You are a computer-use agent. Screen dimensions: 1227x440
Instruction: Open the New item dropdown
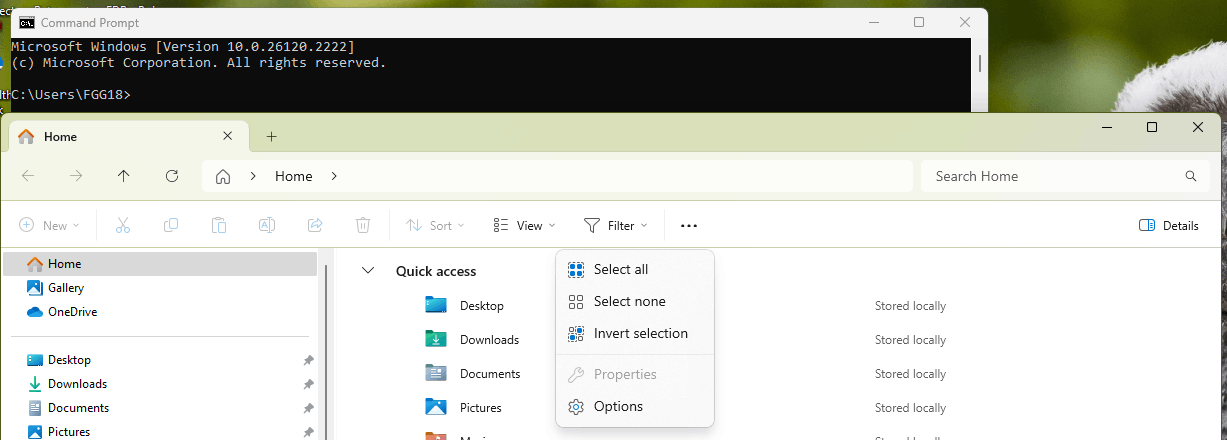pyautogui.click(x=49, y=226)
